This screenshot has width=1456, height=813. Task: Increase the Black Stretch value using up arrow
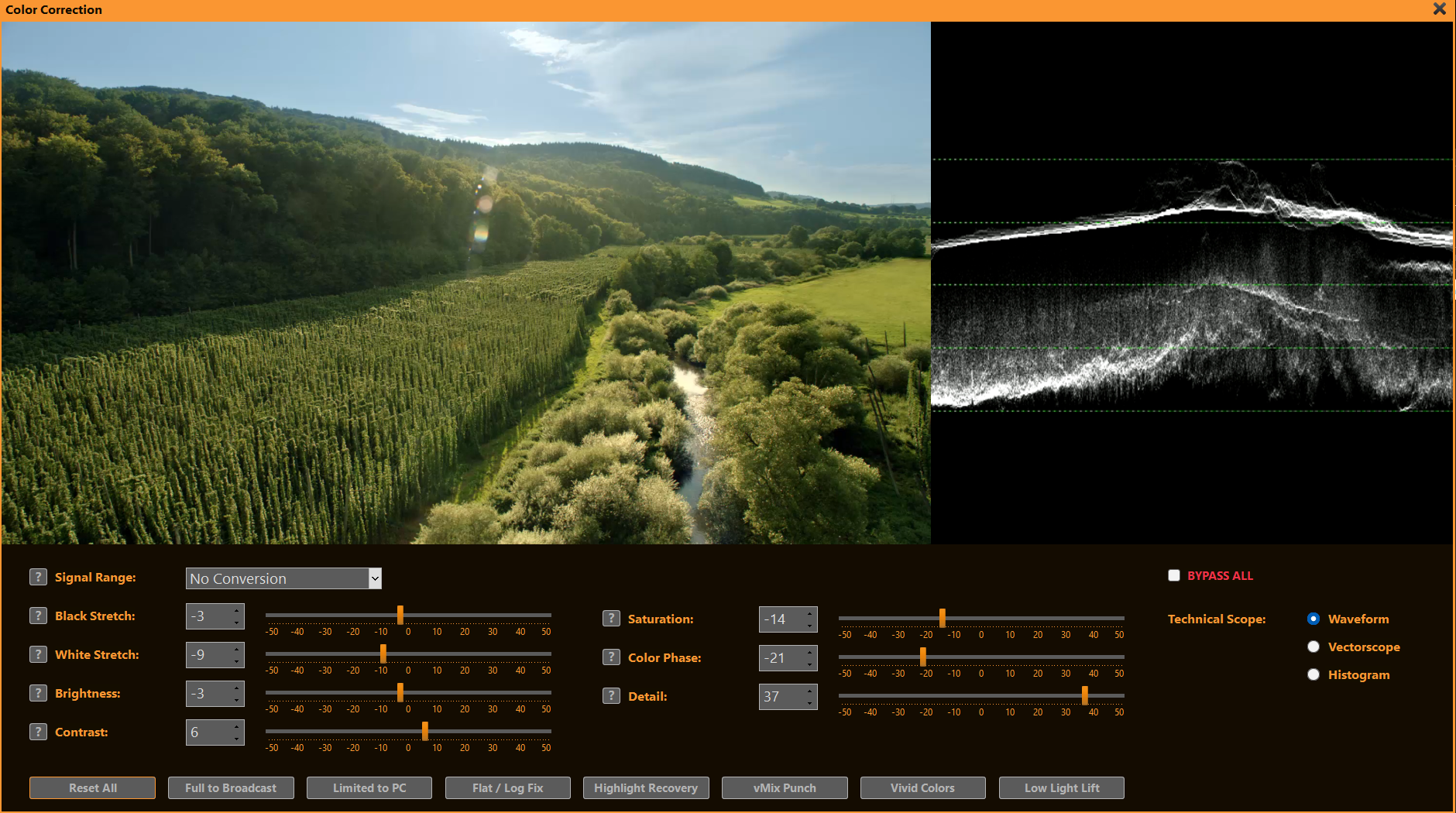click(x=237, y=611)
